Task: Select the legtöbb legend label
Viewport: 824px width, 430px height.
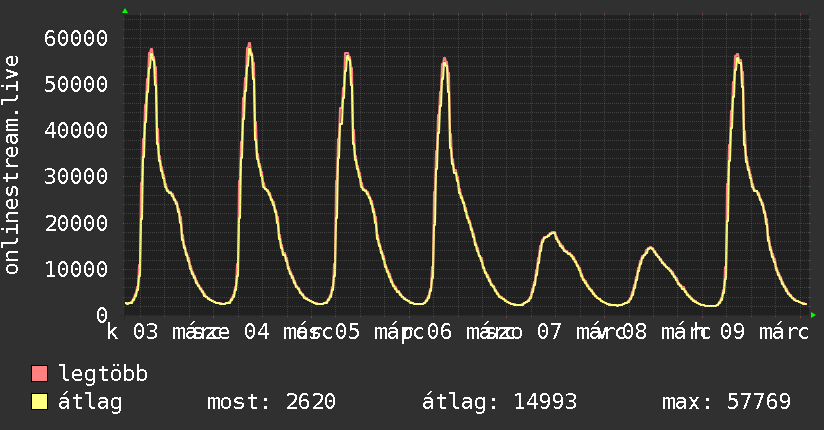Action: [103, 374]
